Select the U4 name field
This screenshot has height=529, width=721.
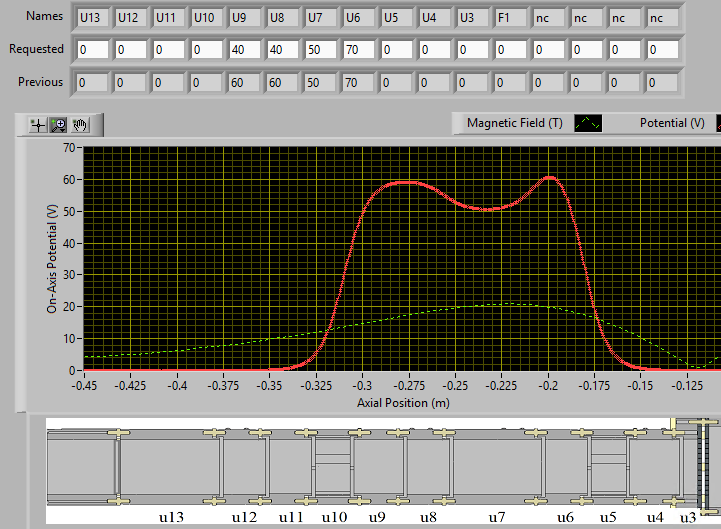435,18
